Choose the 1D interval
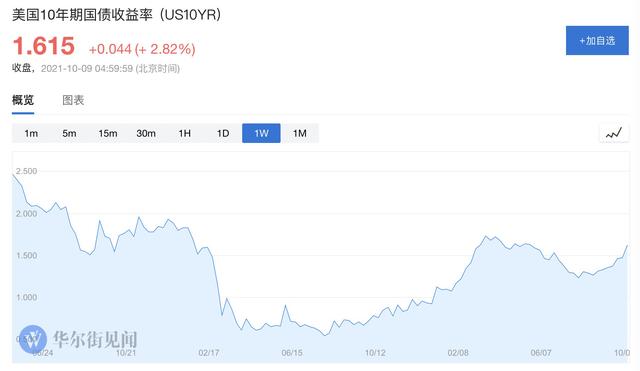This screenshot has height=371, width=640. tap(223, 133)
